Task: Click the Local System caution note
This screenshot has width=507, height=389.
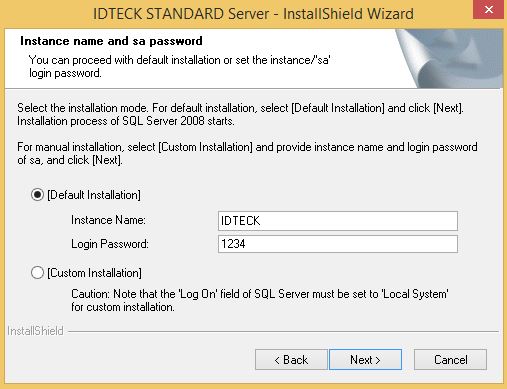Action: coord(260,300)
